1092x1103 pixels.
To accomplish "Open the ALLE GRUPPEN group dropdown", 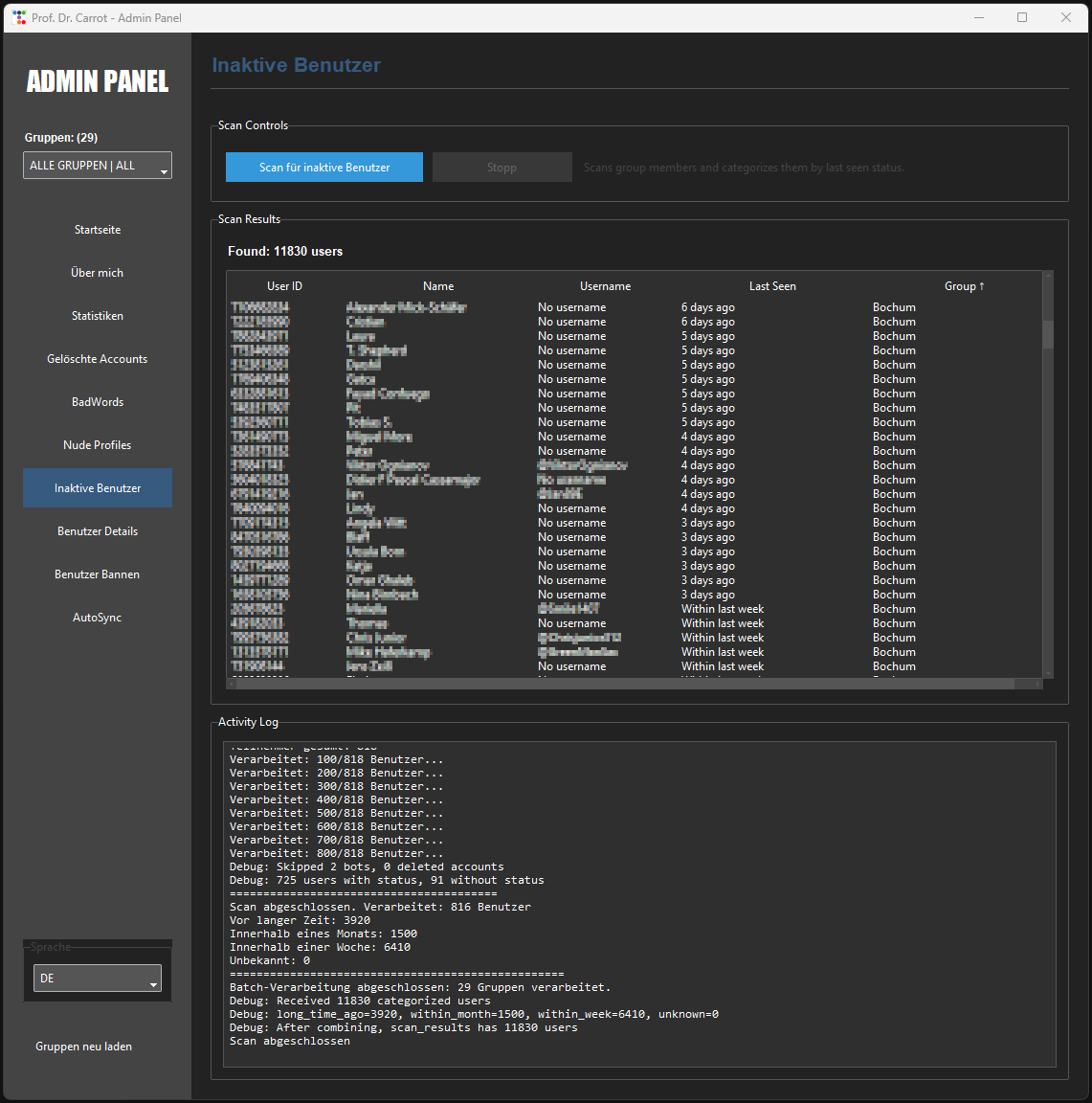I will click(x=98, y=166).
